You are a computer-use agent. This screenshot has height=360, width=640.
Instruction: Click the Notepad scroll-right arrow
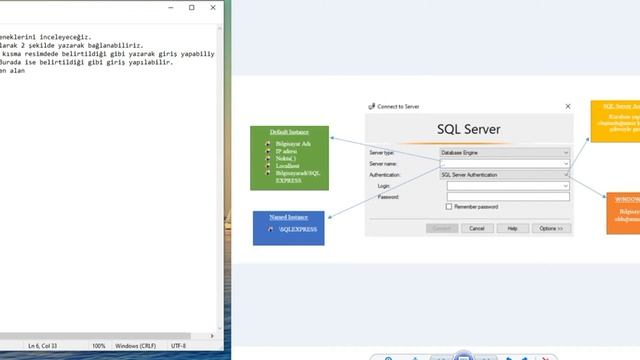tap(212, 336)
